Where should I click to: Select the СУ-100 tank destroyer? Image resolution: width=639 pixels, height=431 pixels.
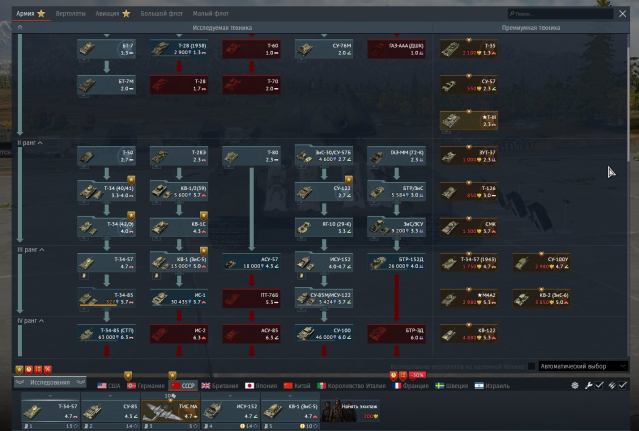pyautogui.click(x=323, y=332)
